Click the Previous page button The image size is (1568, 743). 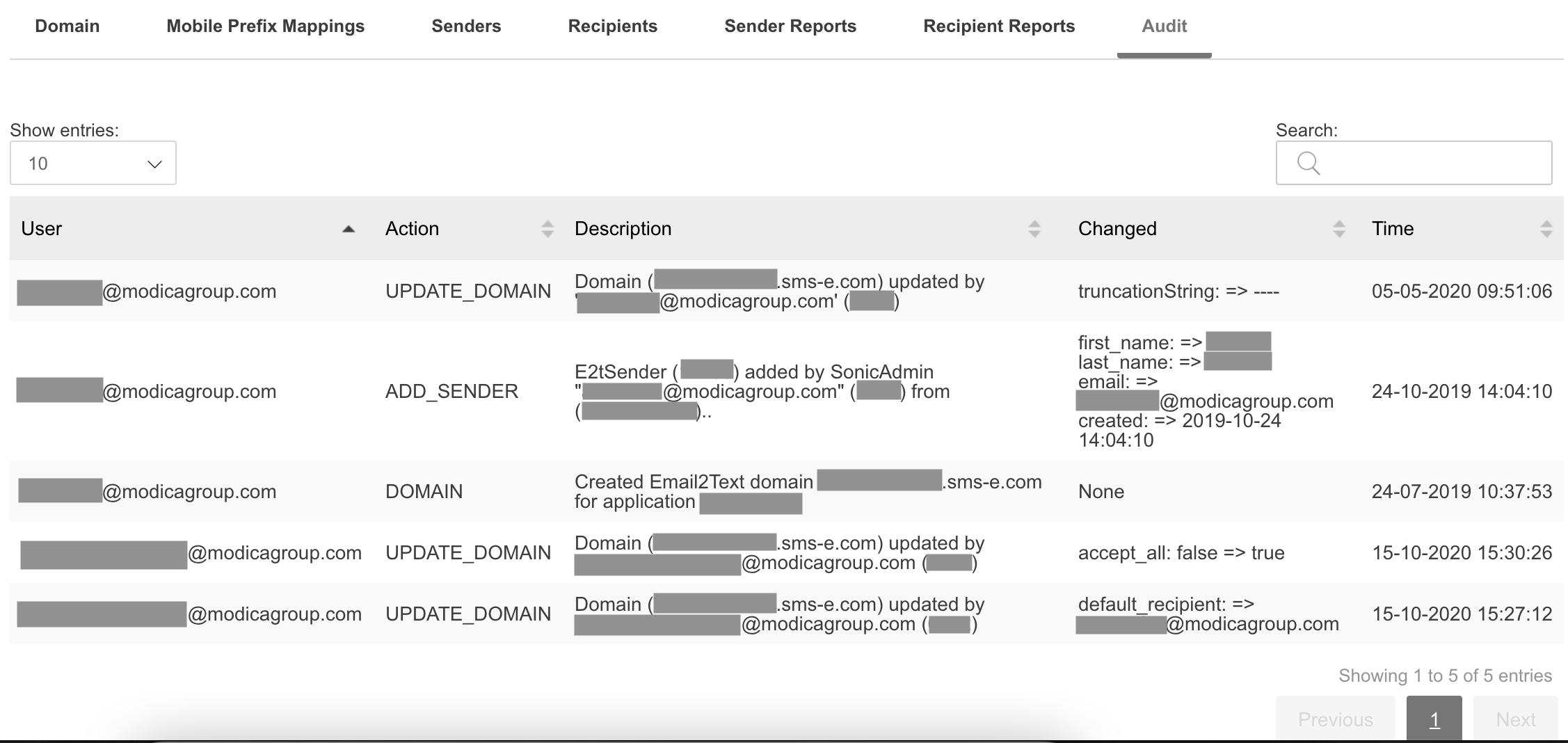coord(1335,719)
